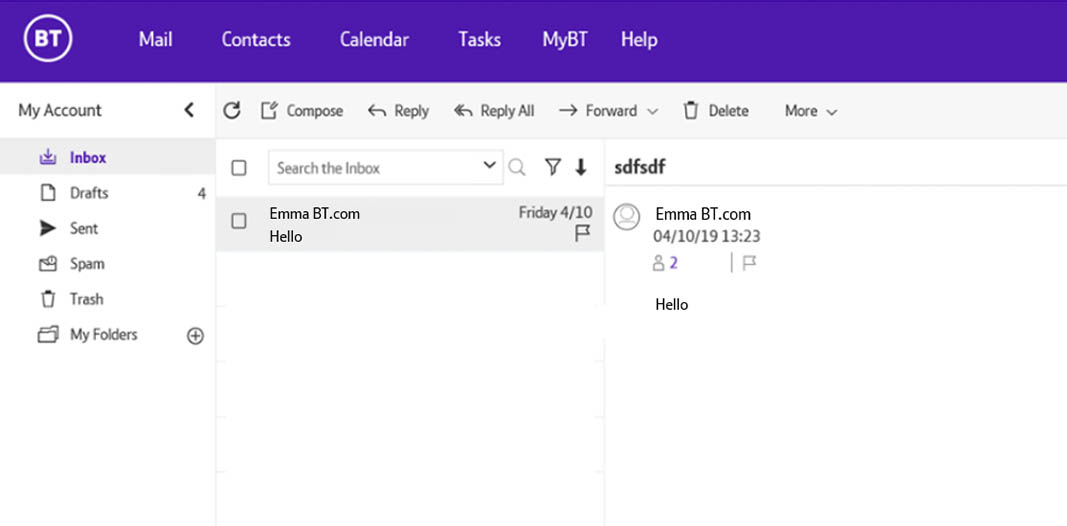Screen dimensions: 1067x526
Task: Open the Forward options dropdown
Action: point(653,111)
